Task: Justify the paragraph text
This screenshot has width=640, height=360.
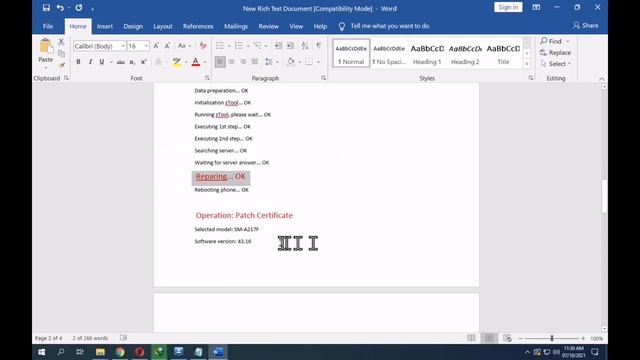Action: pyautogui.click(x=255, y=62)
